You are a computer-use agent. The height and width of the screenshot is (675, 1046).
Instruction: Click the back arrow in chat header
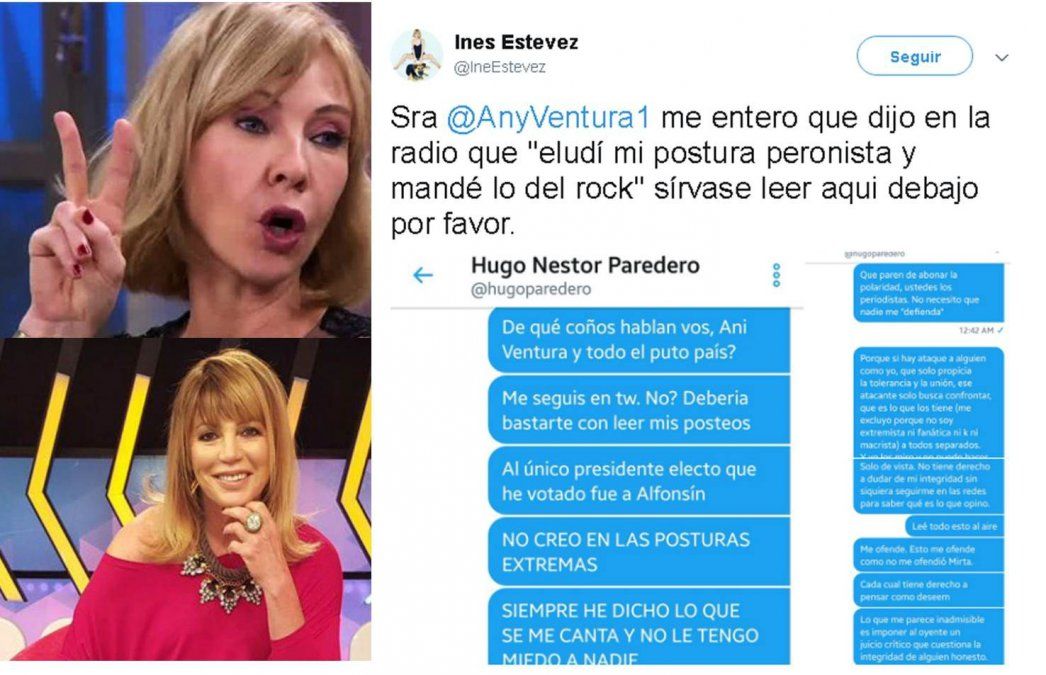point(423,275)
